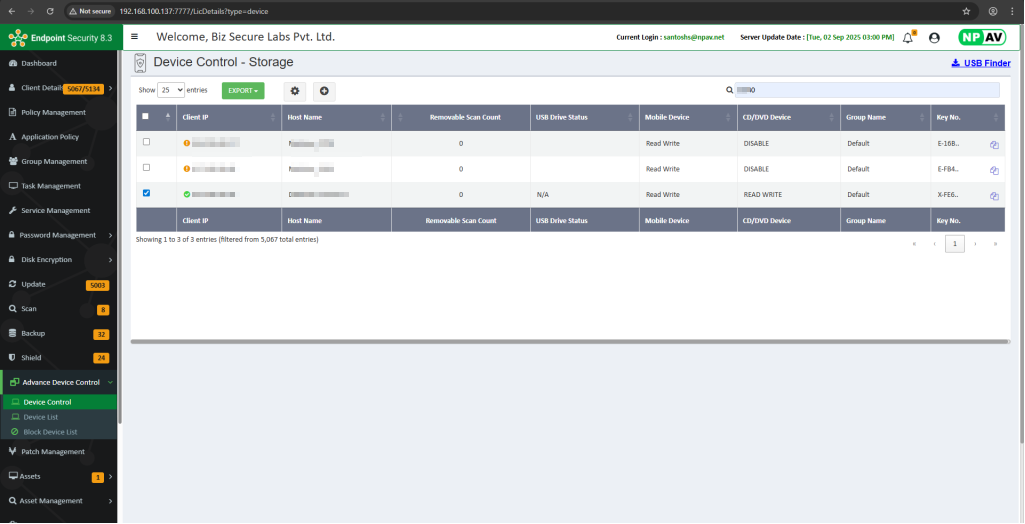Expand the Password Management submenu
The image size is (1025, 524).
click(x=59, y=235)
